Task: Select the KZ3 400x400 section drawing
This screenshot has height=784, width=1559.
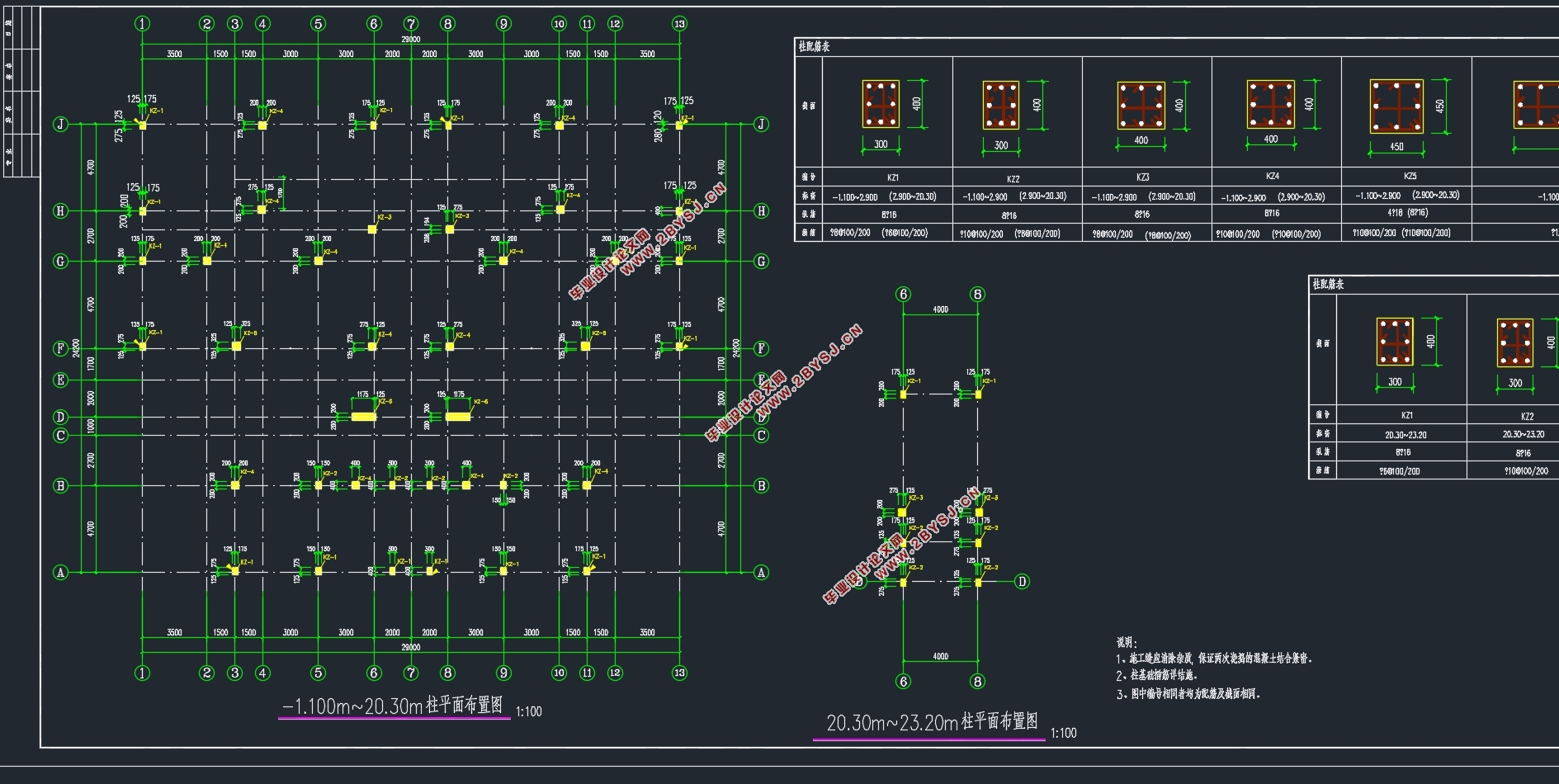Action: click(x=1141, y=106)
